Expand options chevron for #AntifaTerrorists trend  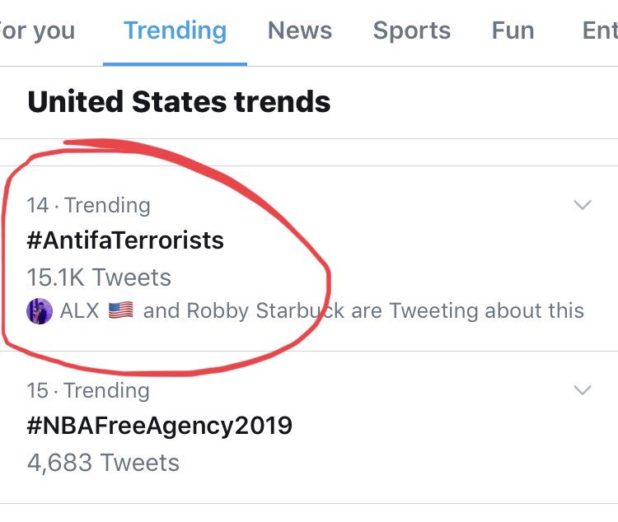[x=582, y=205]
